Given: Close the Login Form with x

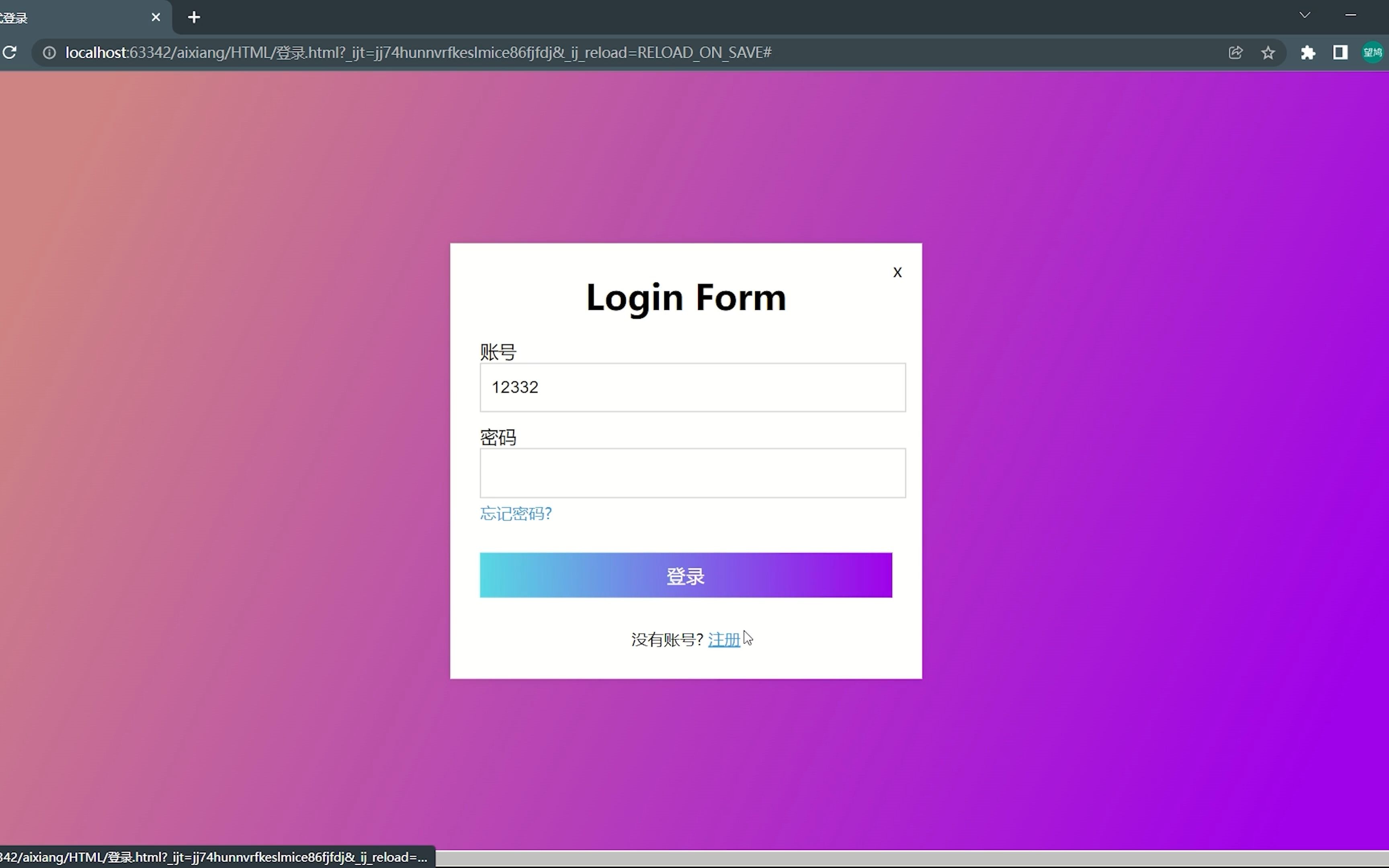Looking at the screenshot, I should pos(898,272).
